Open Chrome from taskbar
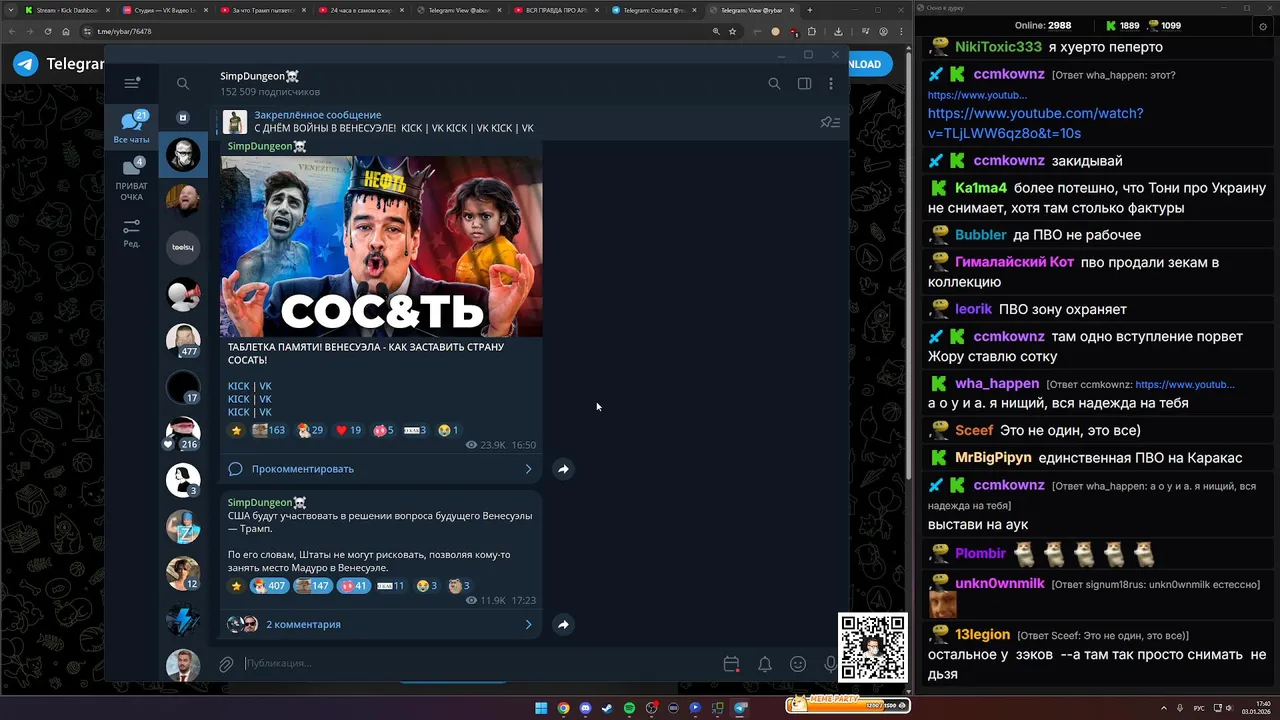 pos(563,708)
